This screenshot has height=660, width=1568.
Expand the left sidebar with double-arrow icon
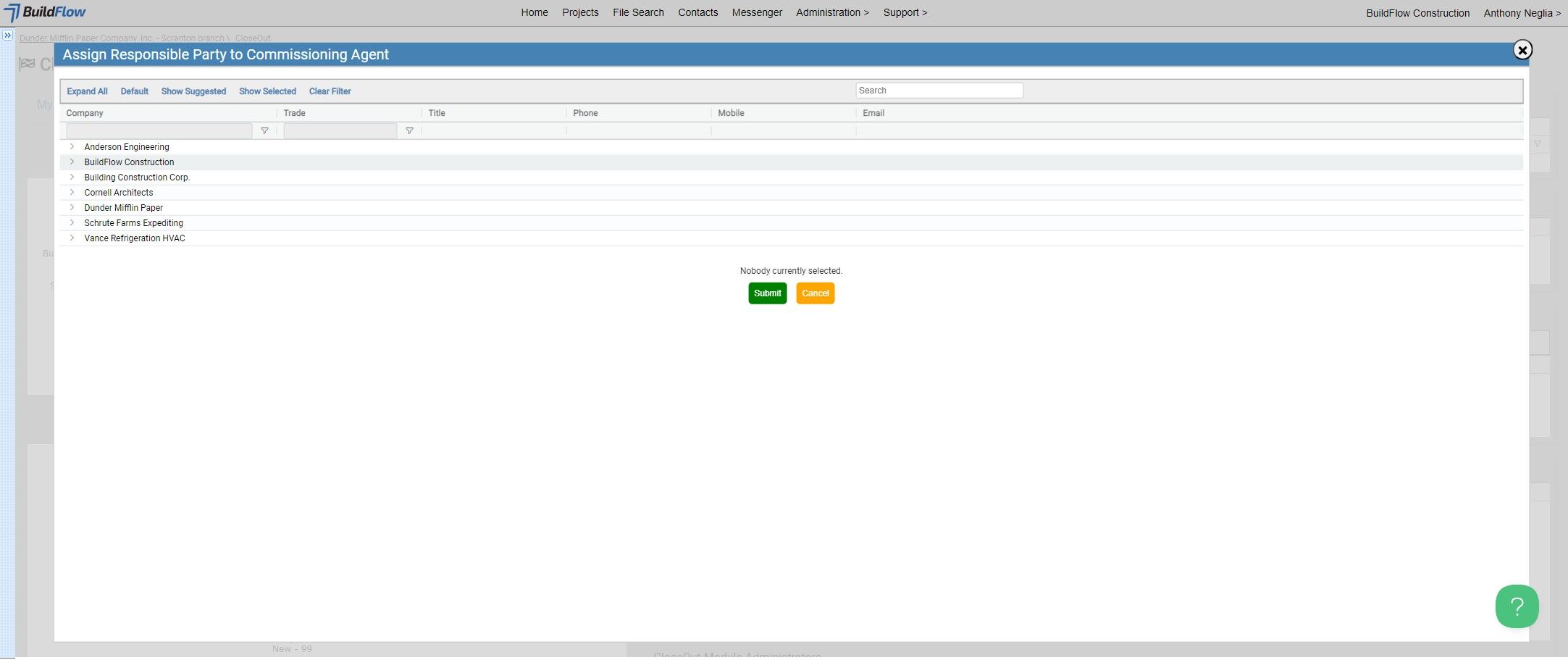pyautogui.click(x=7, y=35)
